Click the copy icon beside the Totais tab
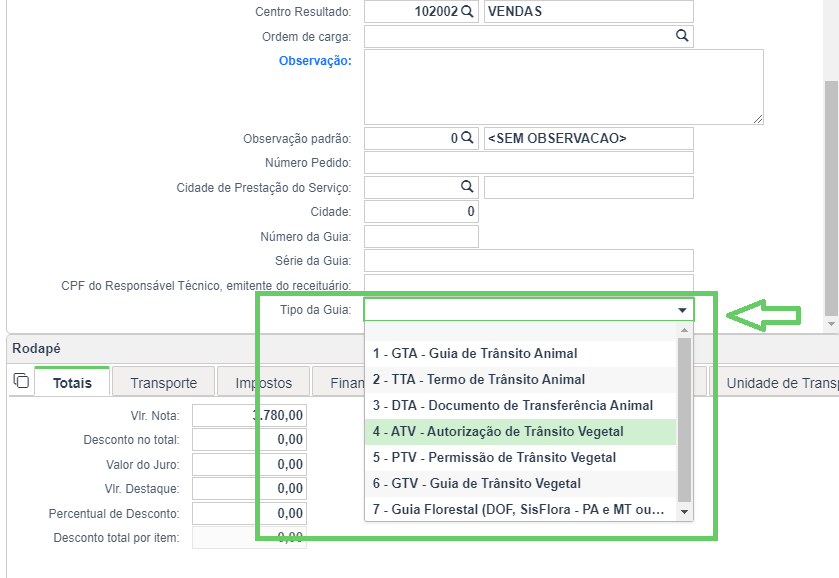Screen dimensions: 839x578 point(21,381)
